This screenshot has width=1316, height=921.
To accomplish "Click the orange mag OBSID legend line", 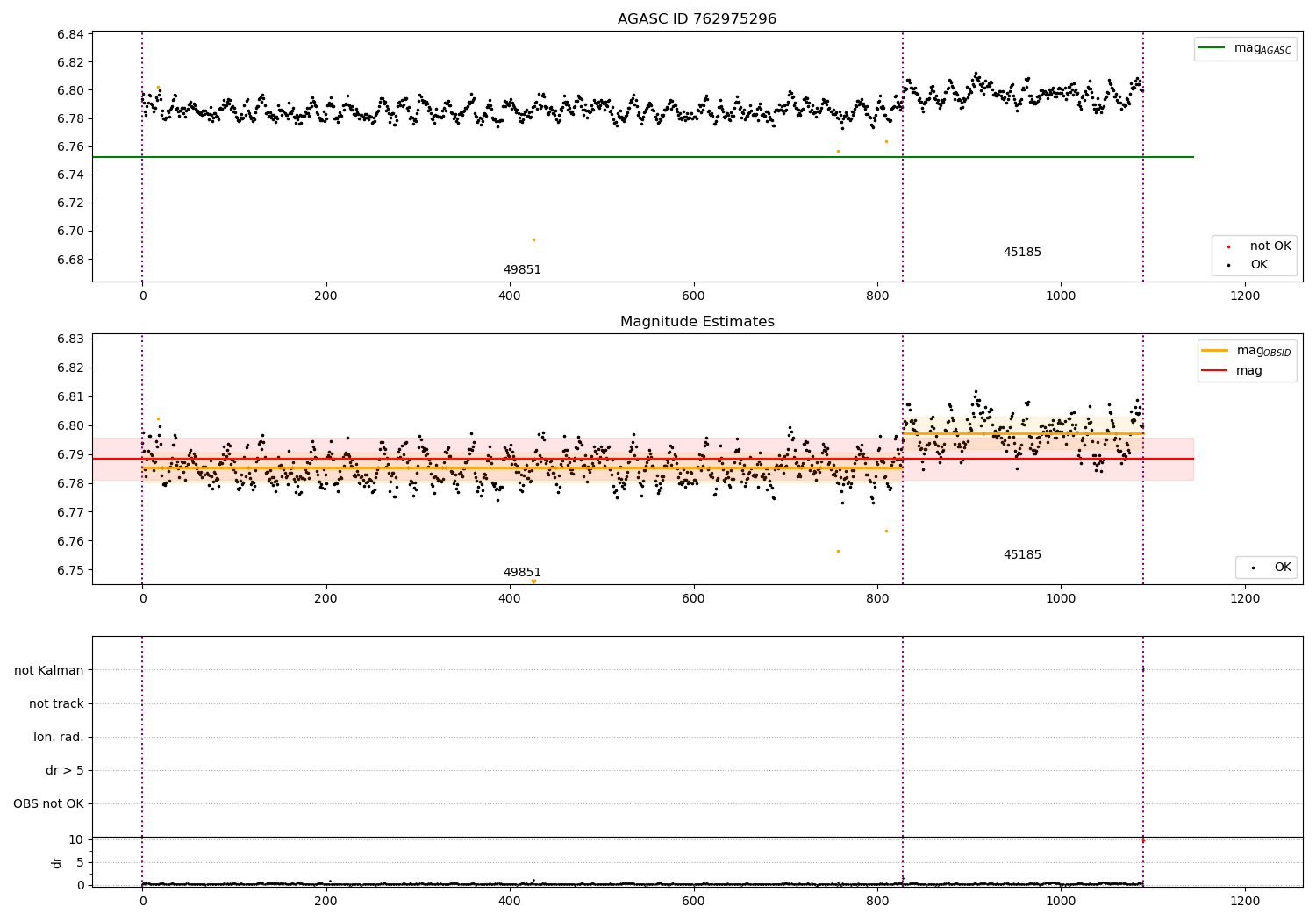I will coord(1215,350).
